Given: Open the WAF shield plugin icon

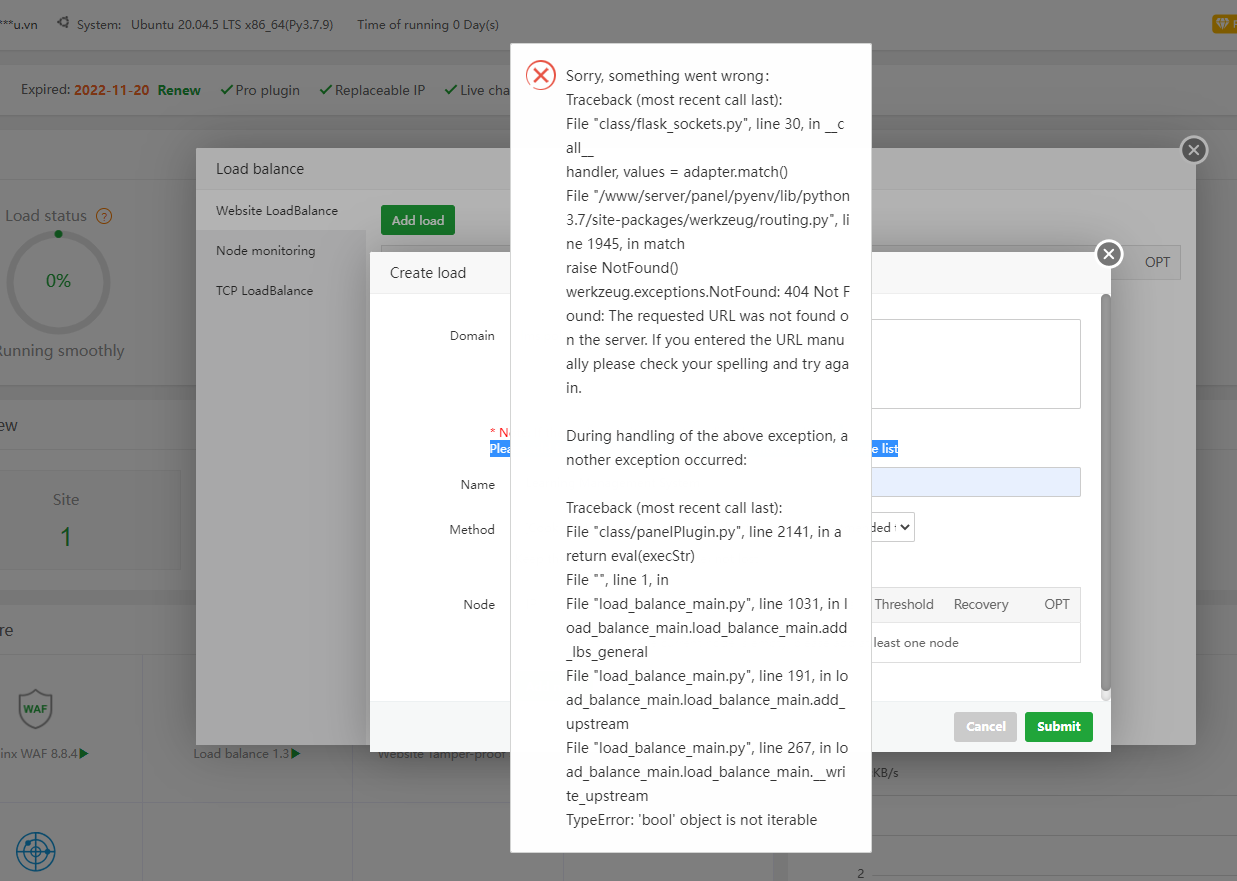Looking at the screenshot, I should click(35, 708).
